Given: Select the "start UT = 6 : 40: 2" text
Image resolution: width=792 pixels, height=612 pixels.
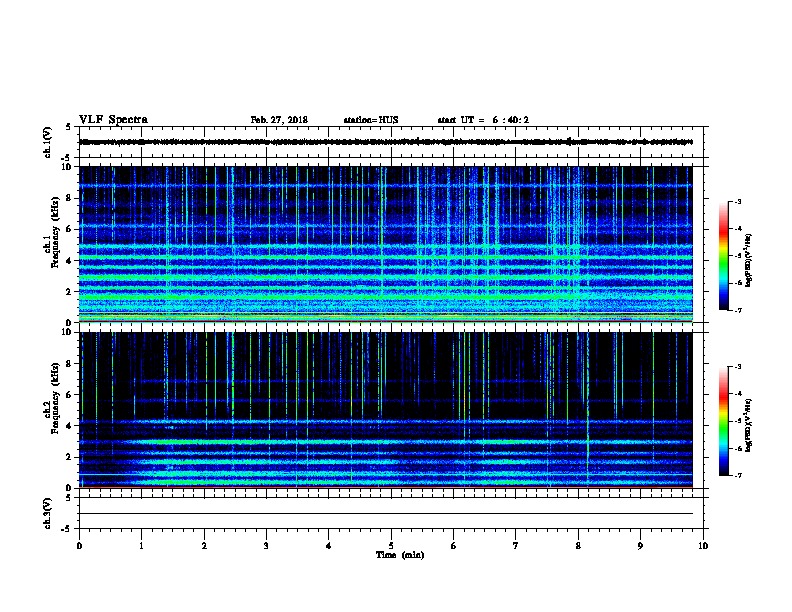Looking at the screenshot, I should pos(483,120).
